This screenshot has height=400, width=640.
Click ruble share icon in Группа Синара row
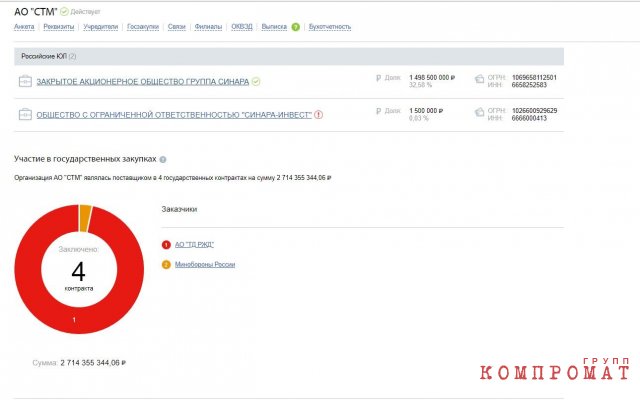[378, 78]
